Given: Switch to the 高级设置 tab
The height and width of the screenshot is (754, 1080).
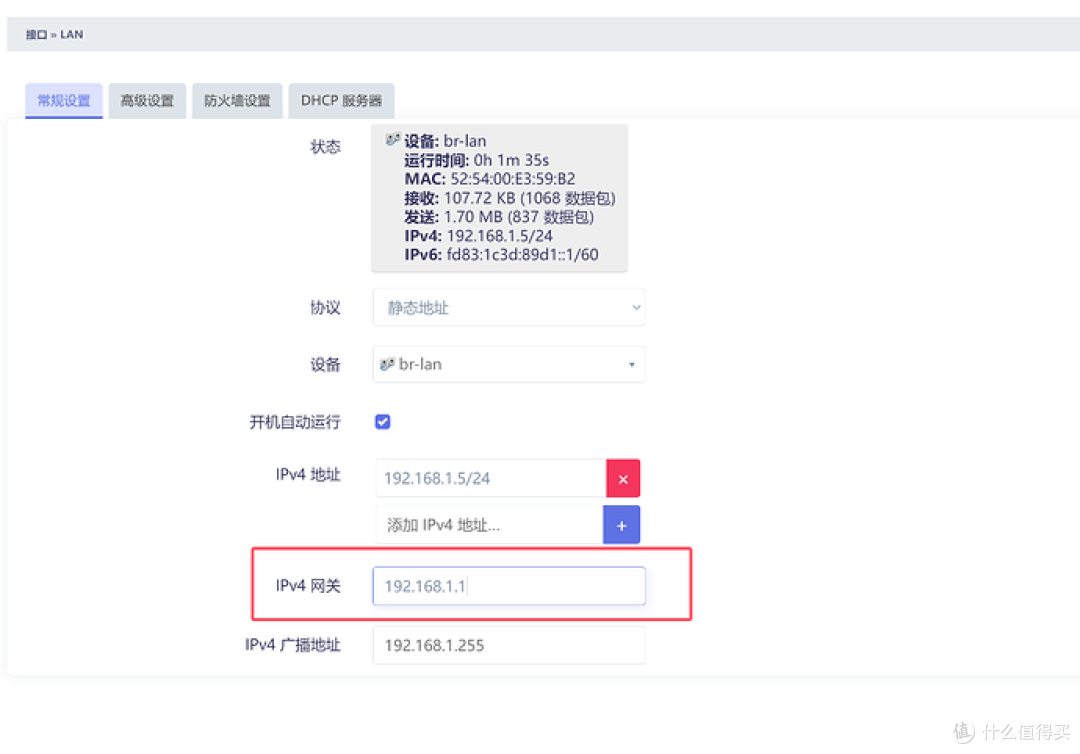Looking at the screenshot, I should [x=147, y=100].
